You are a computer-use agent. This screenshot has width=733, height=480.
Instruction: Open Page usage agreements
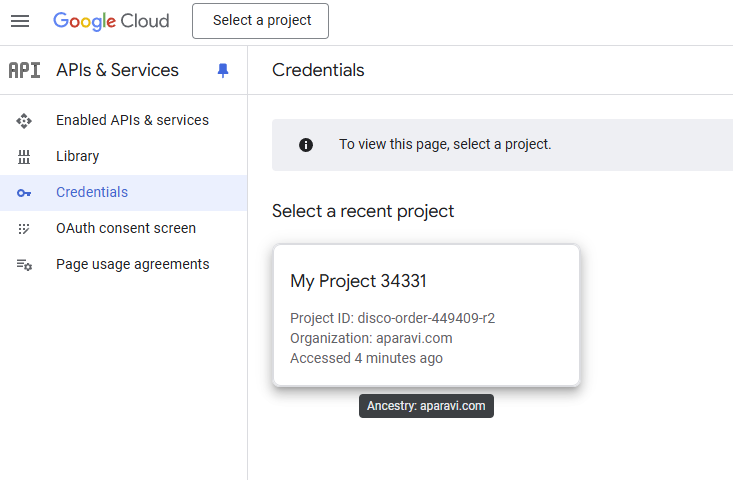pos(132,264)
